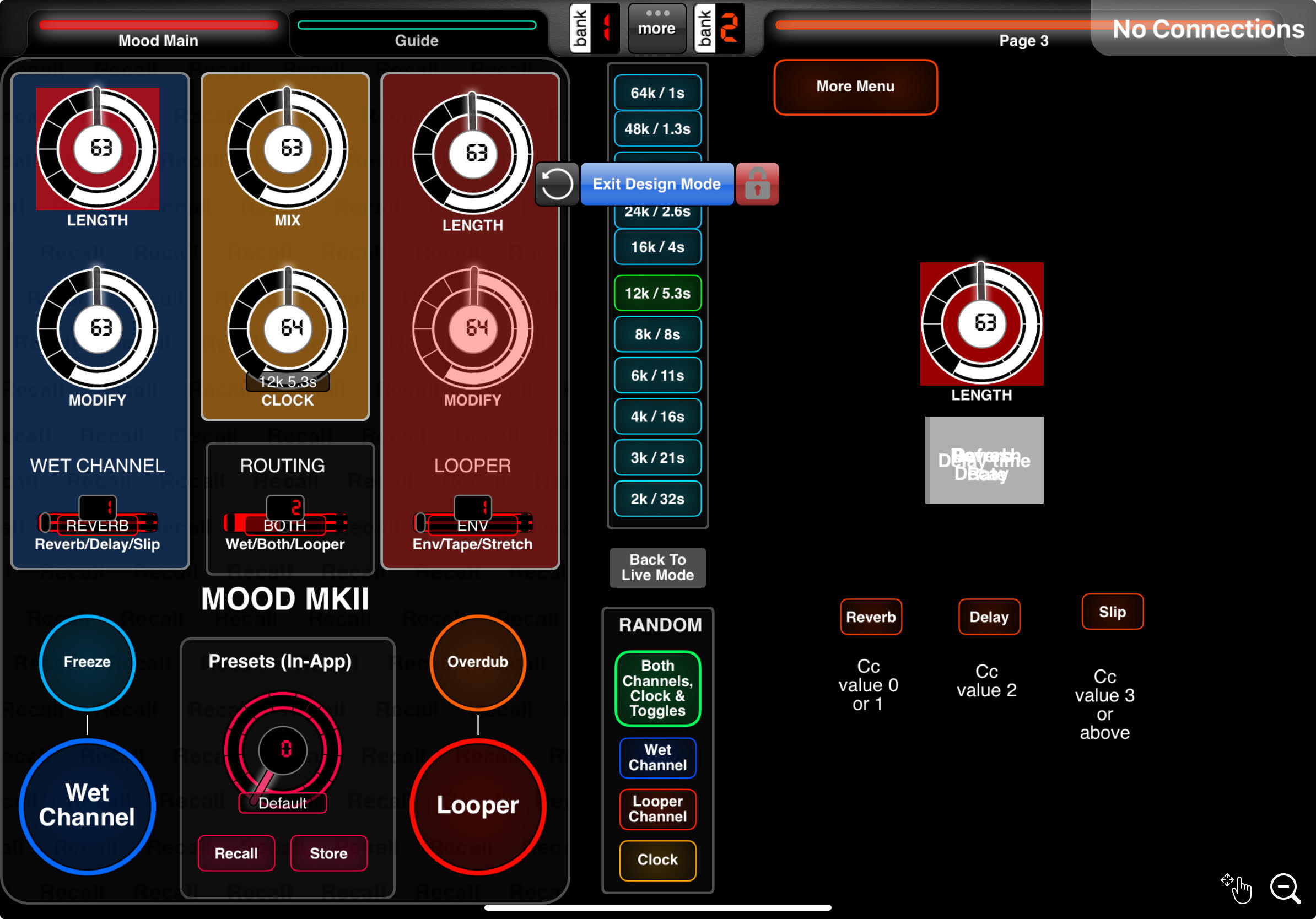
Task: Click the WET CHANNEL section heading
Action: click(98, 466)
